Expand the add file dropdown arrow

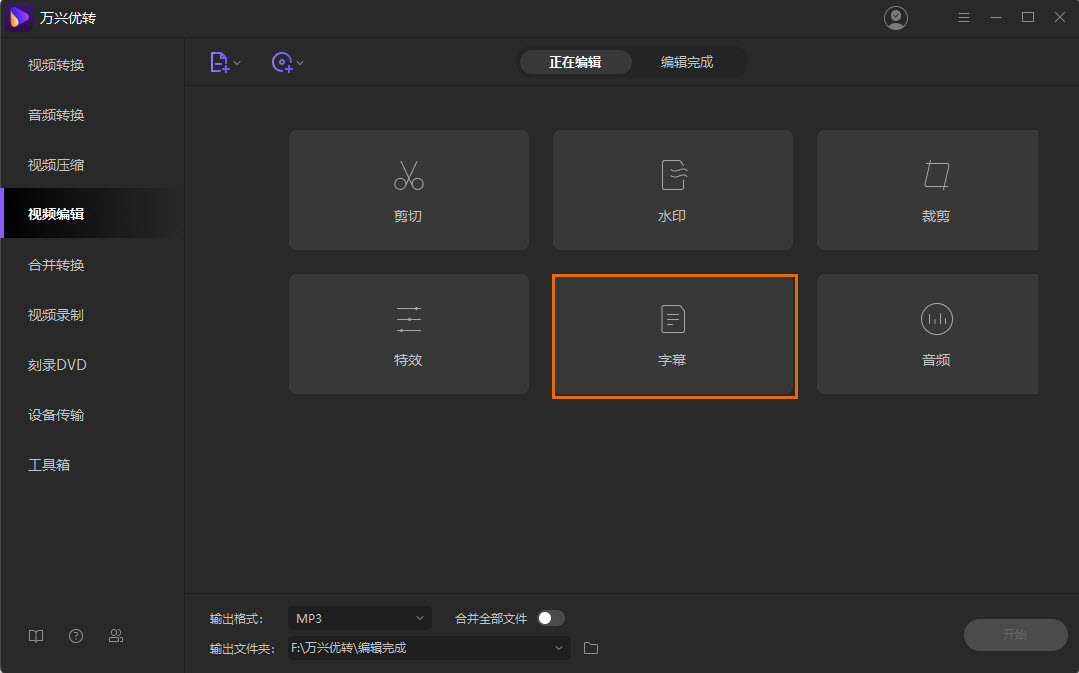(237, 63)
